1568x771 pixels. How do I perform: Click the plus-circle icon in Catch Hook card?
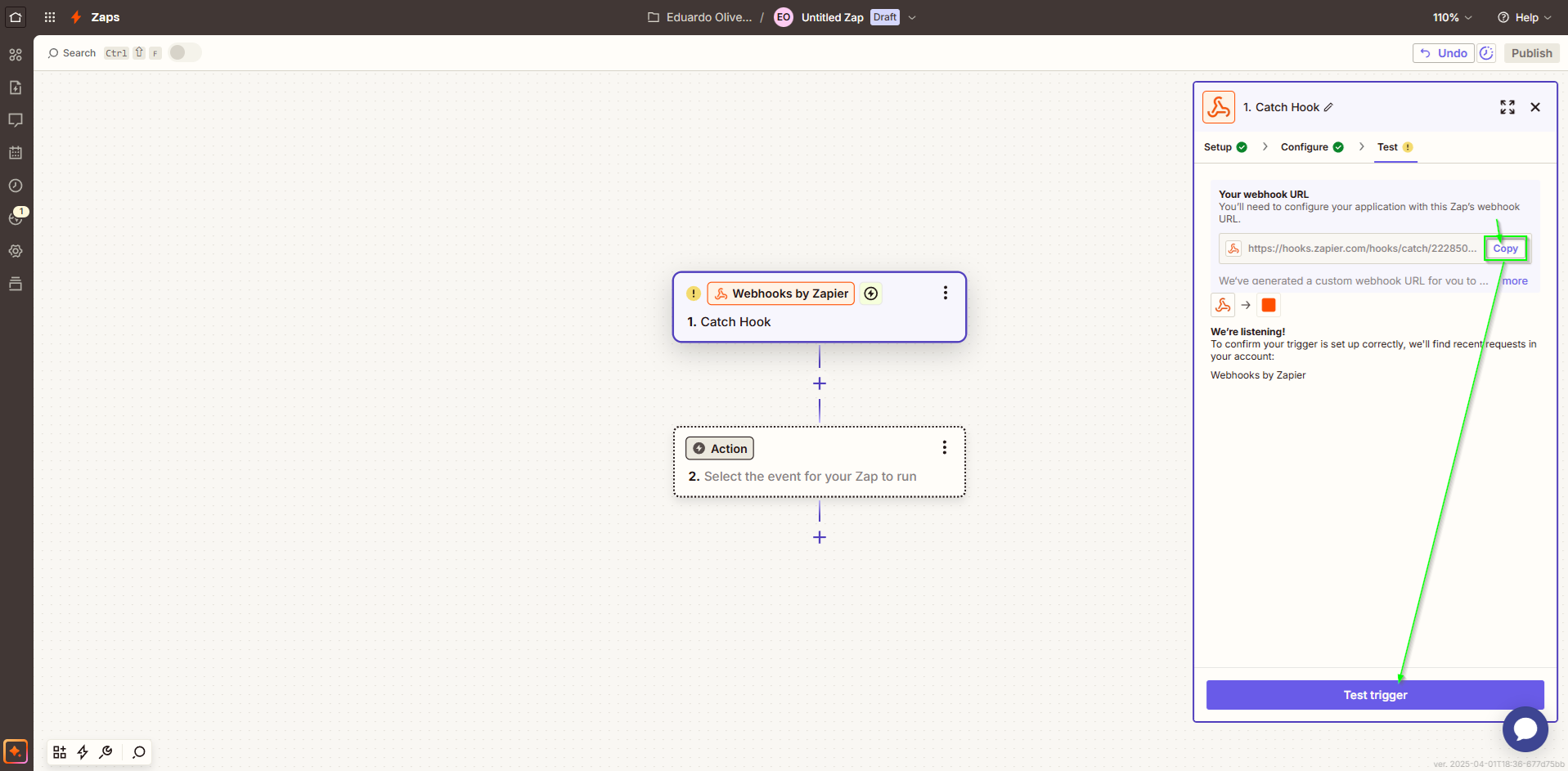click(871, 294)
